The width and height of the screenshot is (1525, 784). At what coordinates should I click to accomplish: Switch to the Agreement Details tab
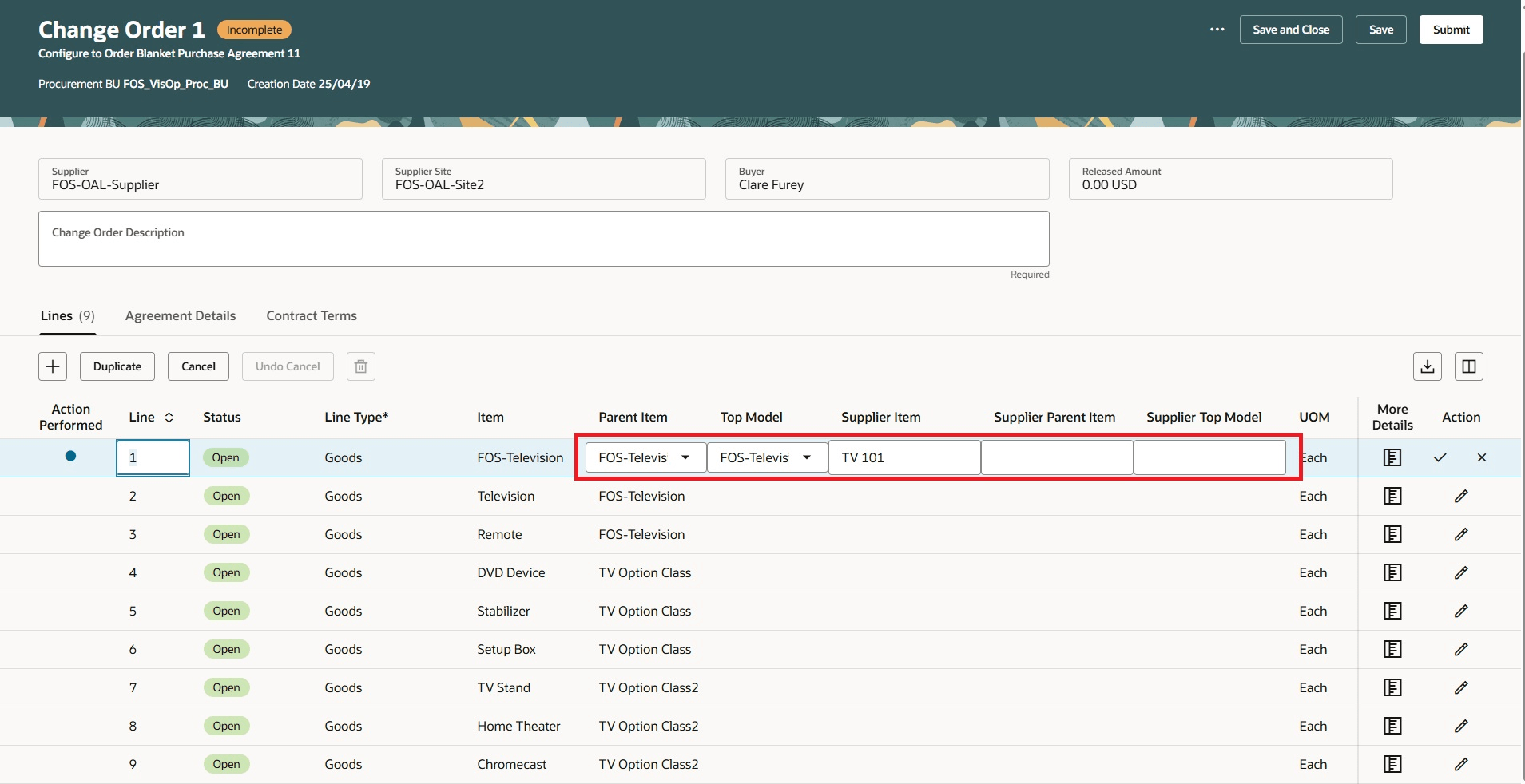(180, 315)
